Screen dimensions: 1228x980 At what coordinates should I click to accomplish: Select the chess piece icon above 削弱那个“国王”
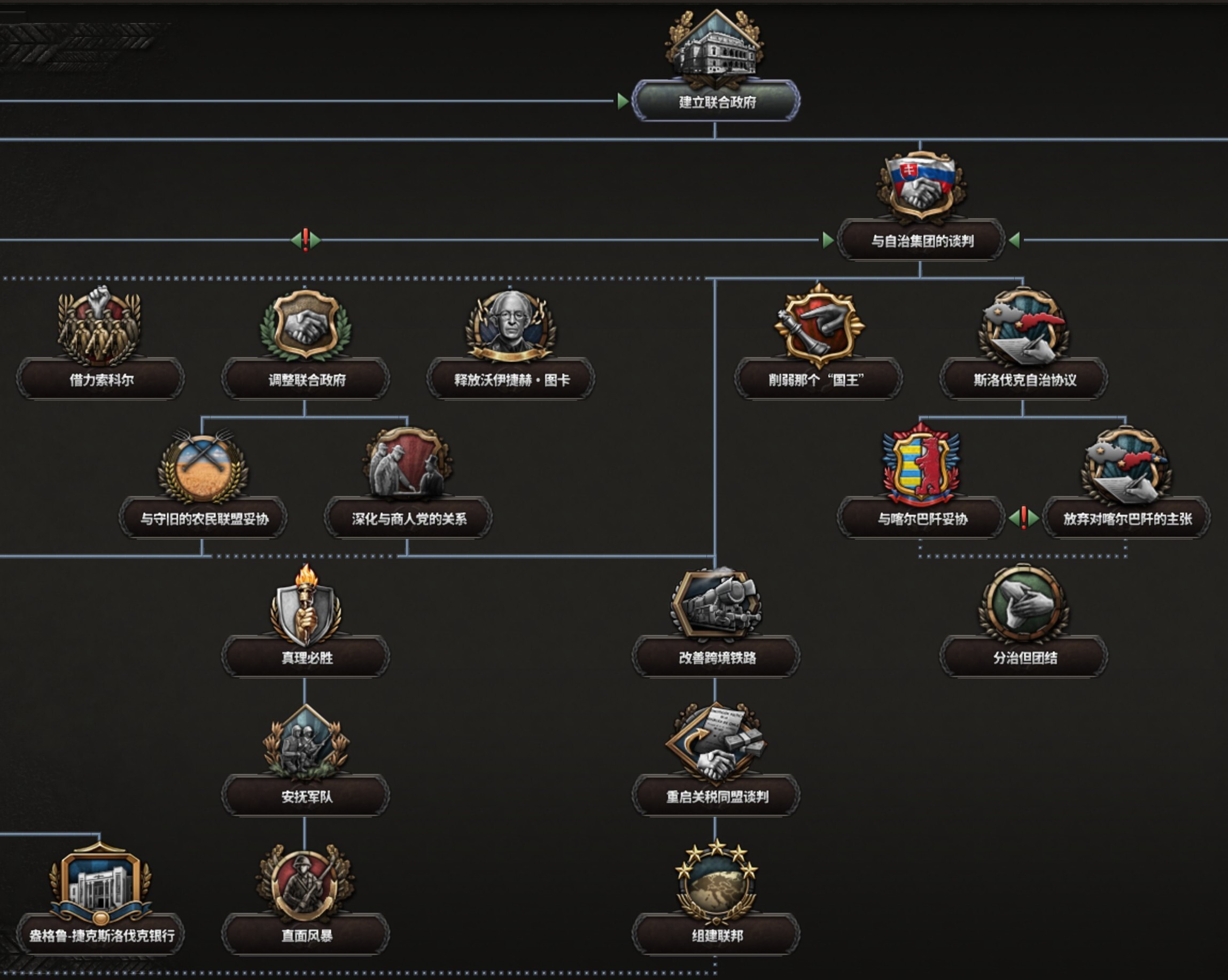tap(819, 324)
